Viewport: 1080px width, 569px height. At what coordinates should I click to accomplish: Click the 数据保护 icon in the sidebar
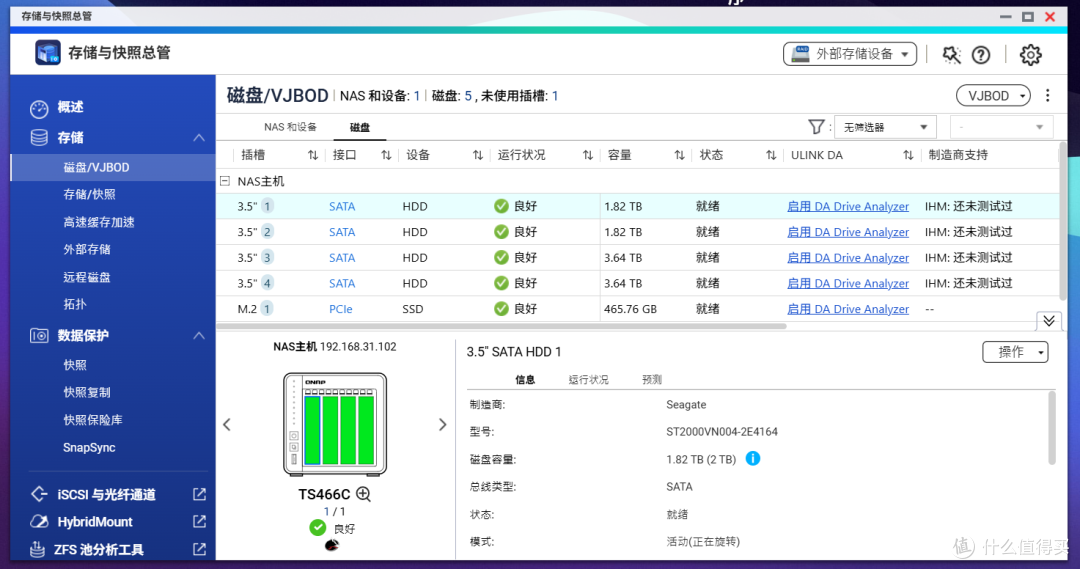(39, 335)
